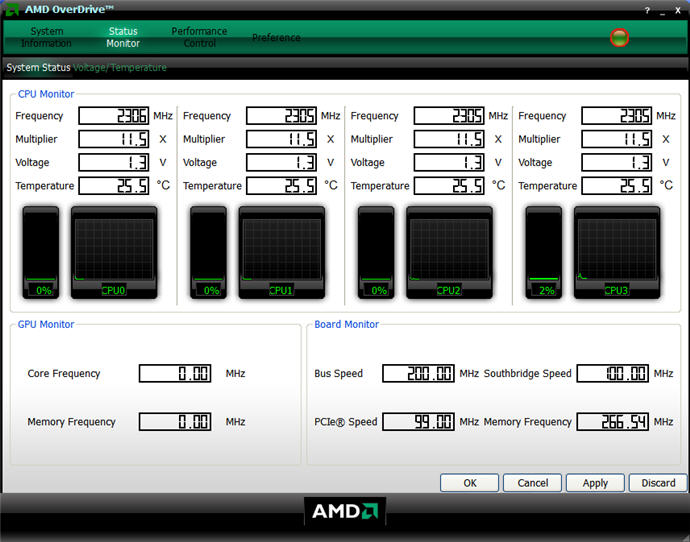Click the Bus Speed label
The width and height of the screenshot is (690, 542).
tap(338, 374)
